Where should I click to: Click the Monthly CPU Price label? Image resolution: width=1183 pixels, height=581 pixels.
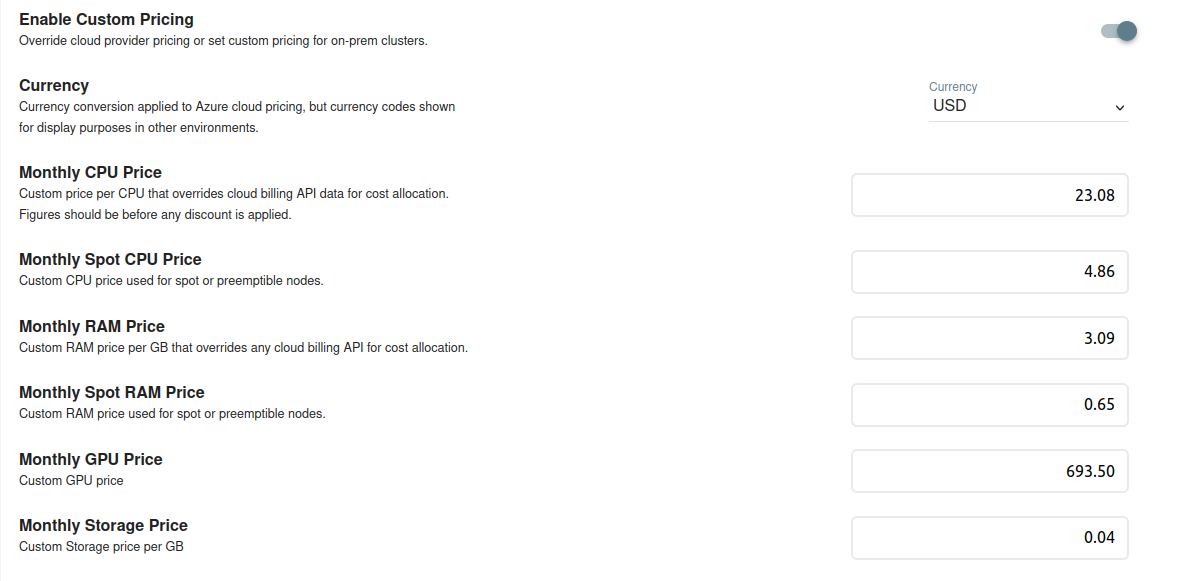point(91,172)
